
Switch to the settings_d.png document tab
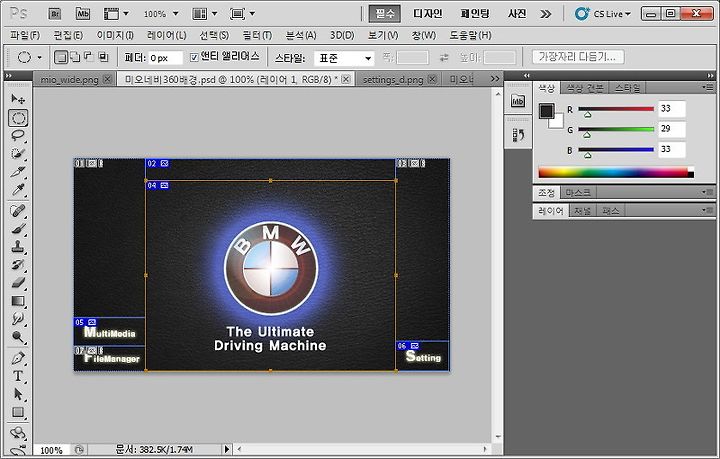[393, 79]
